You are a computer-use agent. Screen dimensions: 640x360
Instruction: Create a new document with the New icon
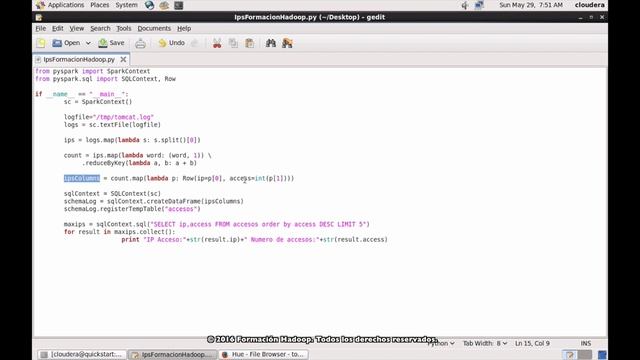[x=41, y=43]
